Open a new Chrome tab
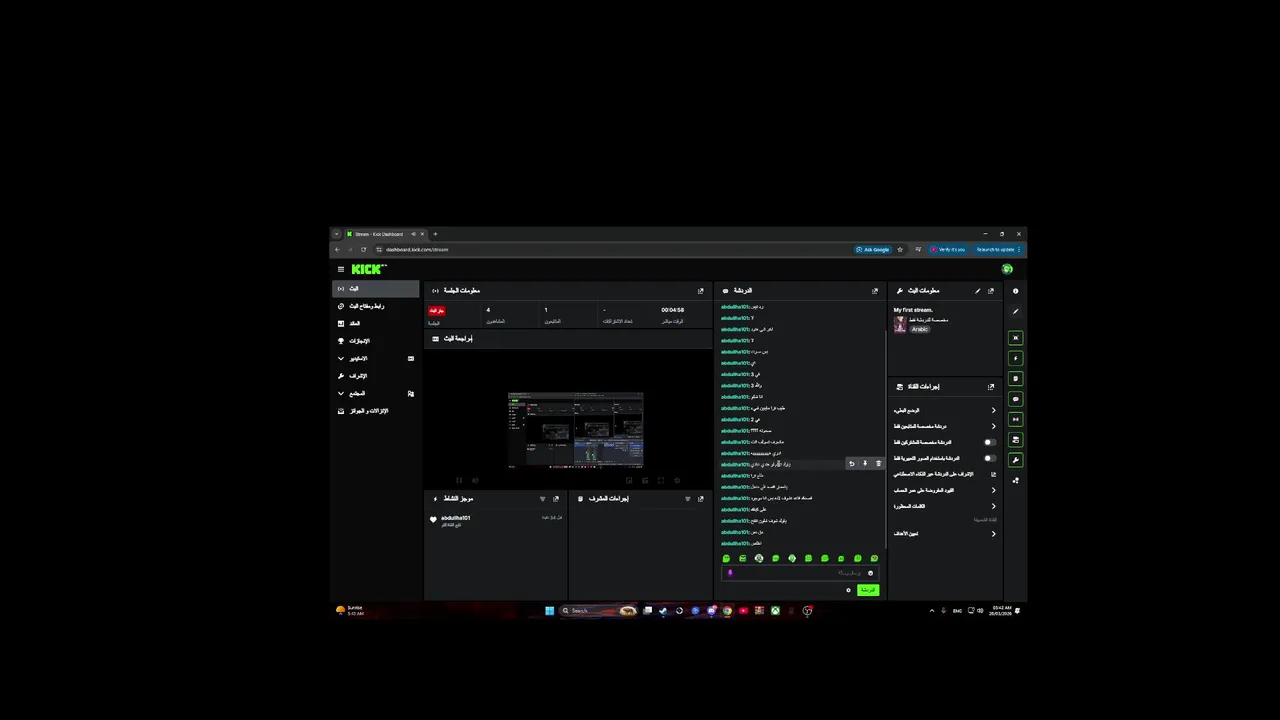This screenshot has height=720, width=1280. [x=435, y=234]
